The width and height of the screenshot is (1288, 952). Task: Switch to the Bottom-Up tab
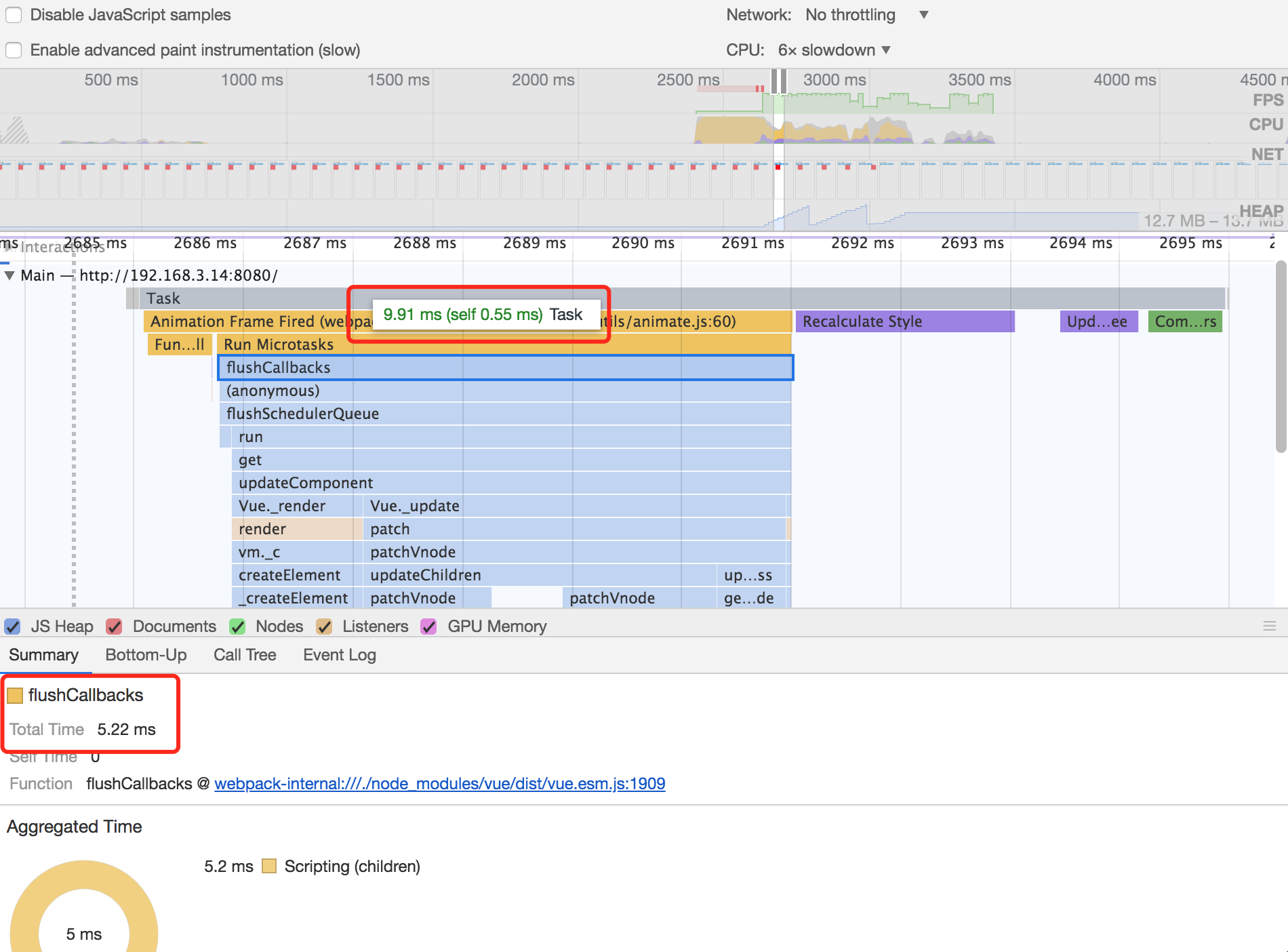[146, 655]
